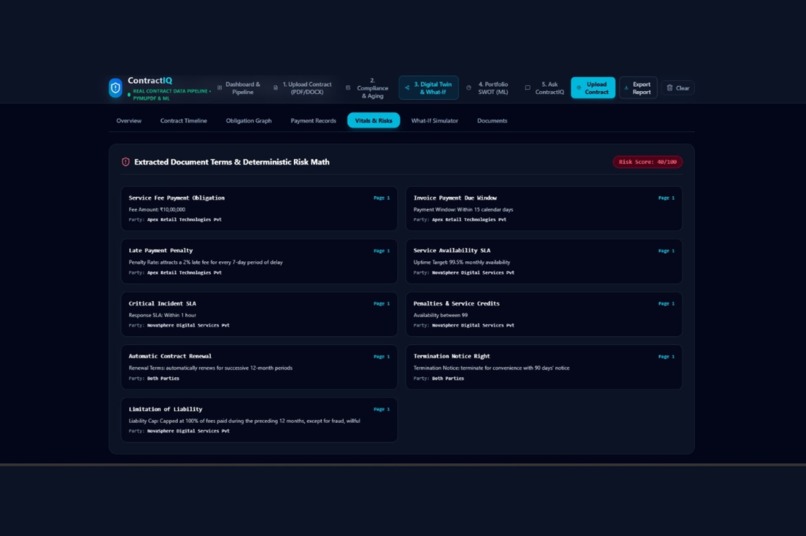Click the Late Payment Penalty card title
Screen dimensions: 806x536
tap(160, 251)
